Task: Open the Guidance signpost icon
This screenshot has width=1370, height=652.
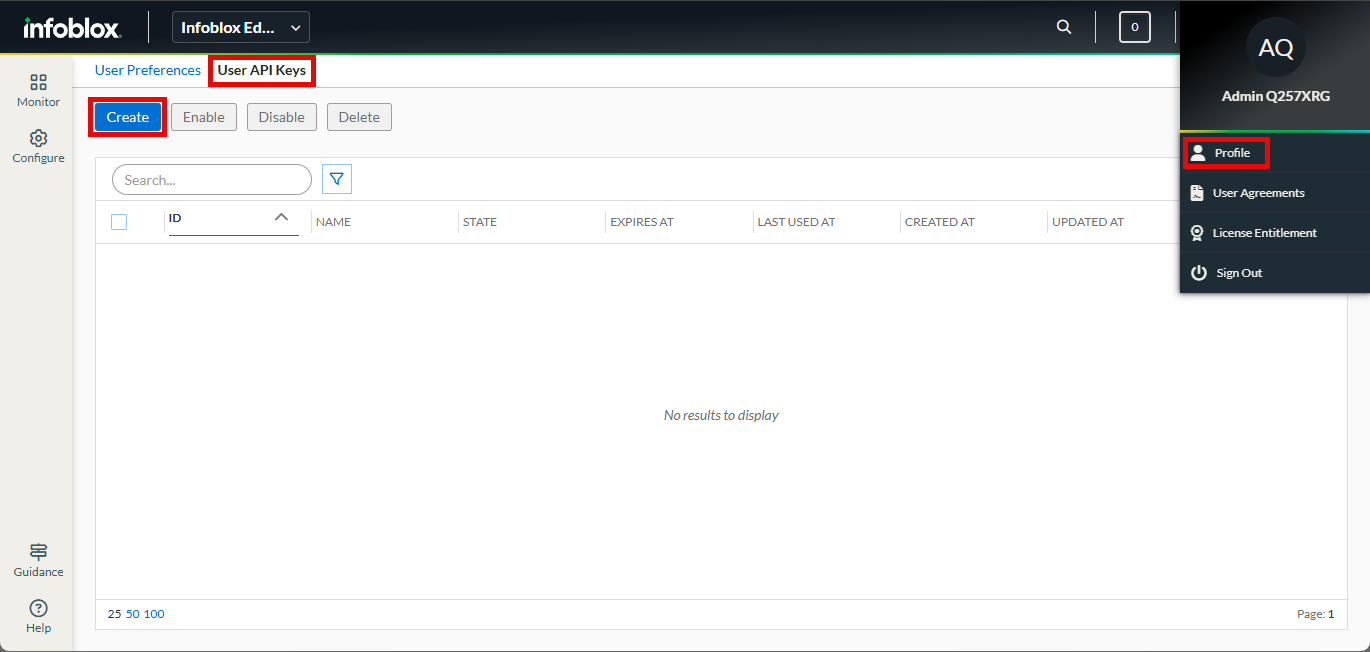Action: (x=38, y=560)
